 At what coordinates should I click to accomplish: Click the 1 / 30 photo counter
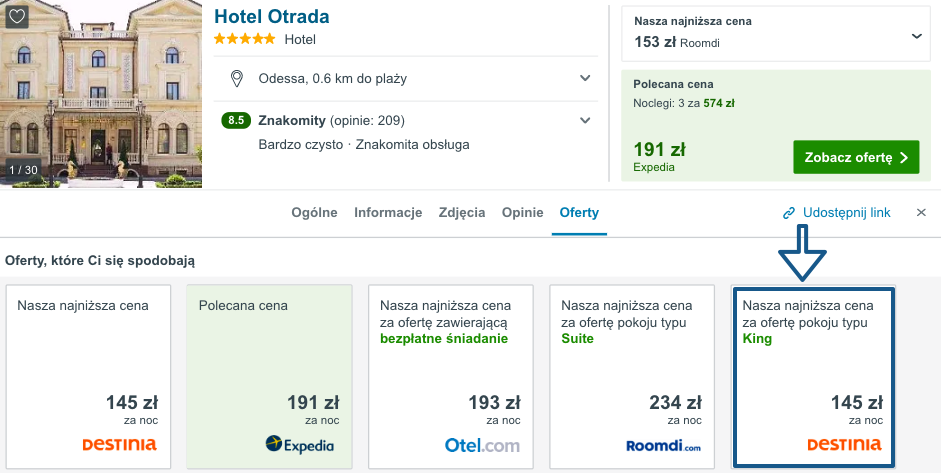pos(23,170)
